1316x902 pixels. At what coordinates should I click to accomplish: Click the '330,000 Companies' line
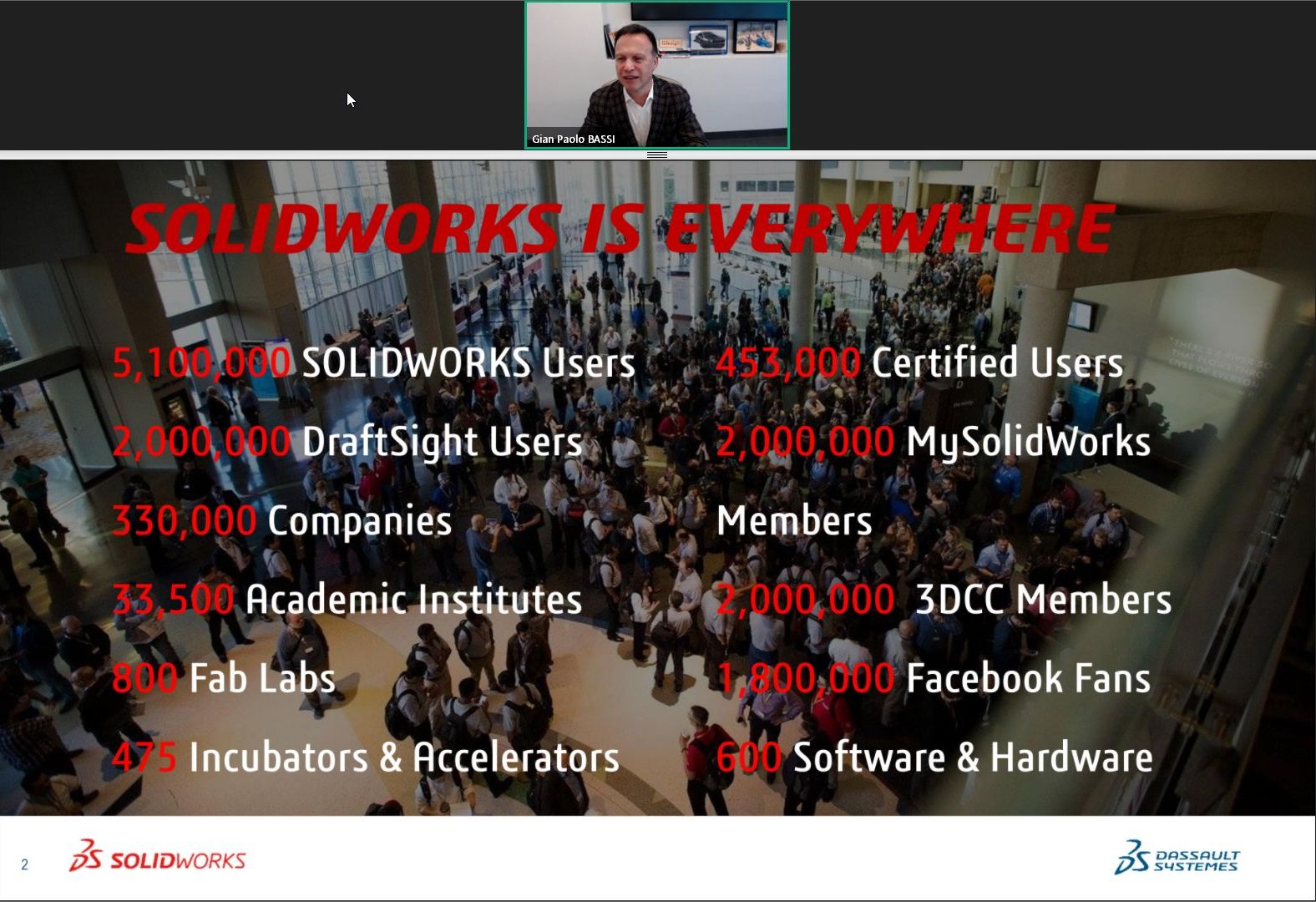(x=282, y=521)
